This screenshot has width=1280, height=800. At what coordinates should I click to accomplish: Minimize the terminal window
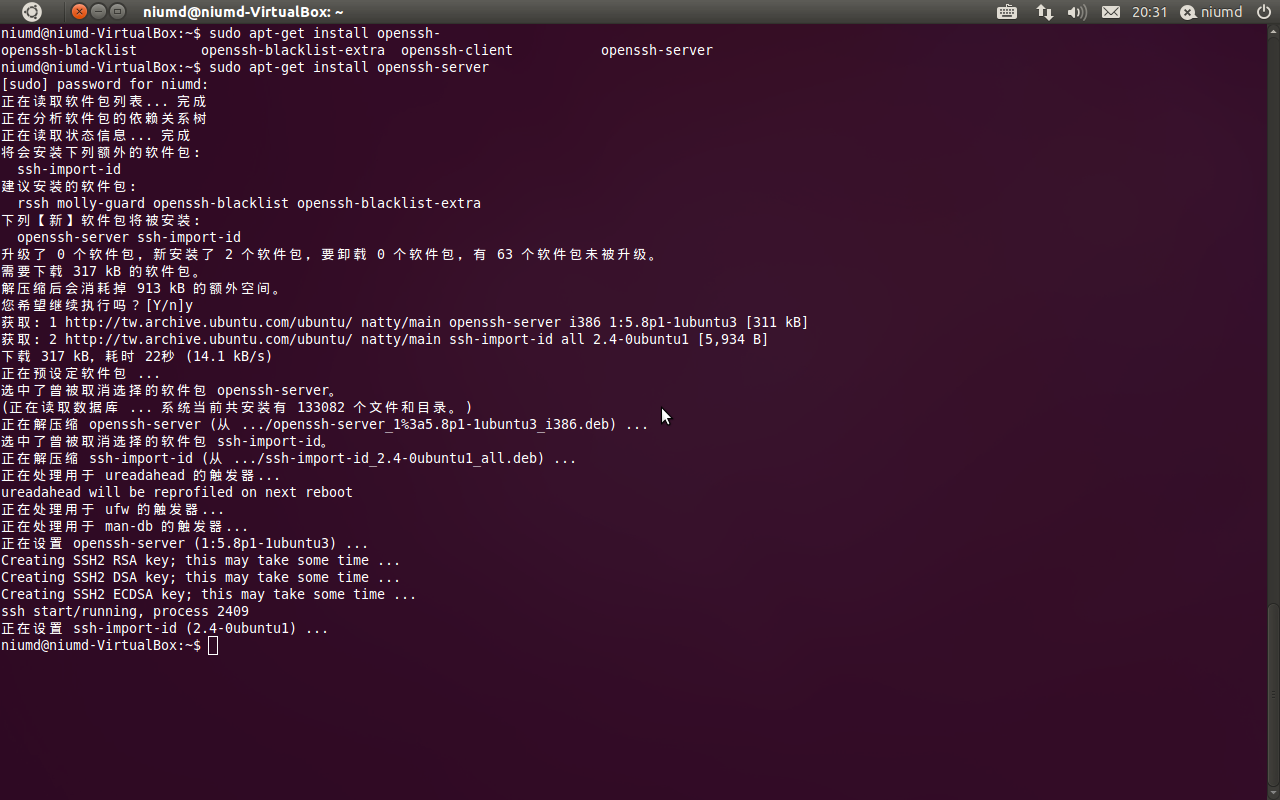pyautogui.click(x=99, y=12)
